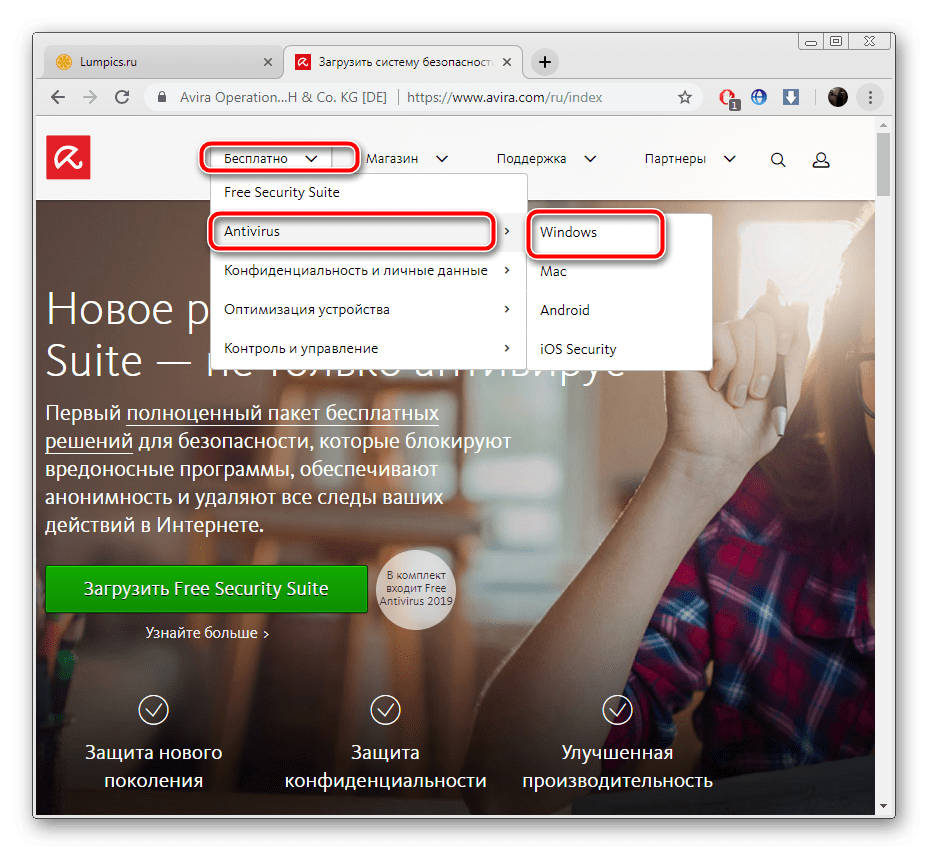Click the browser profile avatar icon

click(838, 98)
